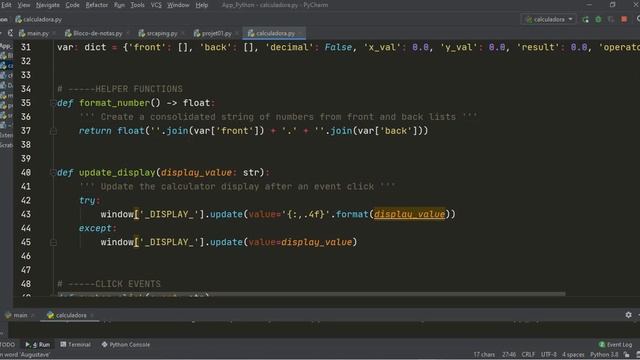Open the Window menu

178,5
